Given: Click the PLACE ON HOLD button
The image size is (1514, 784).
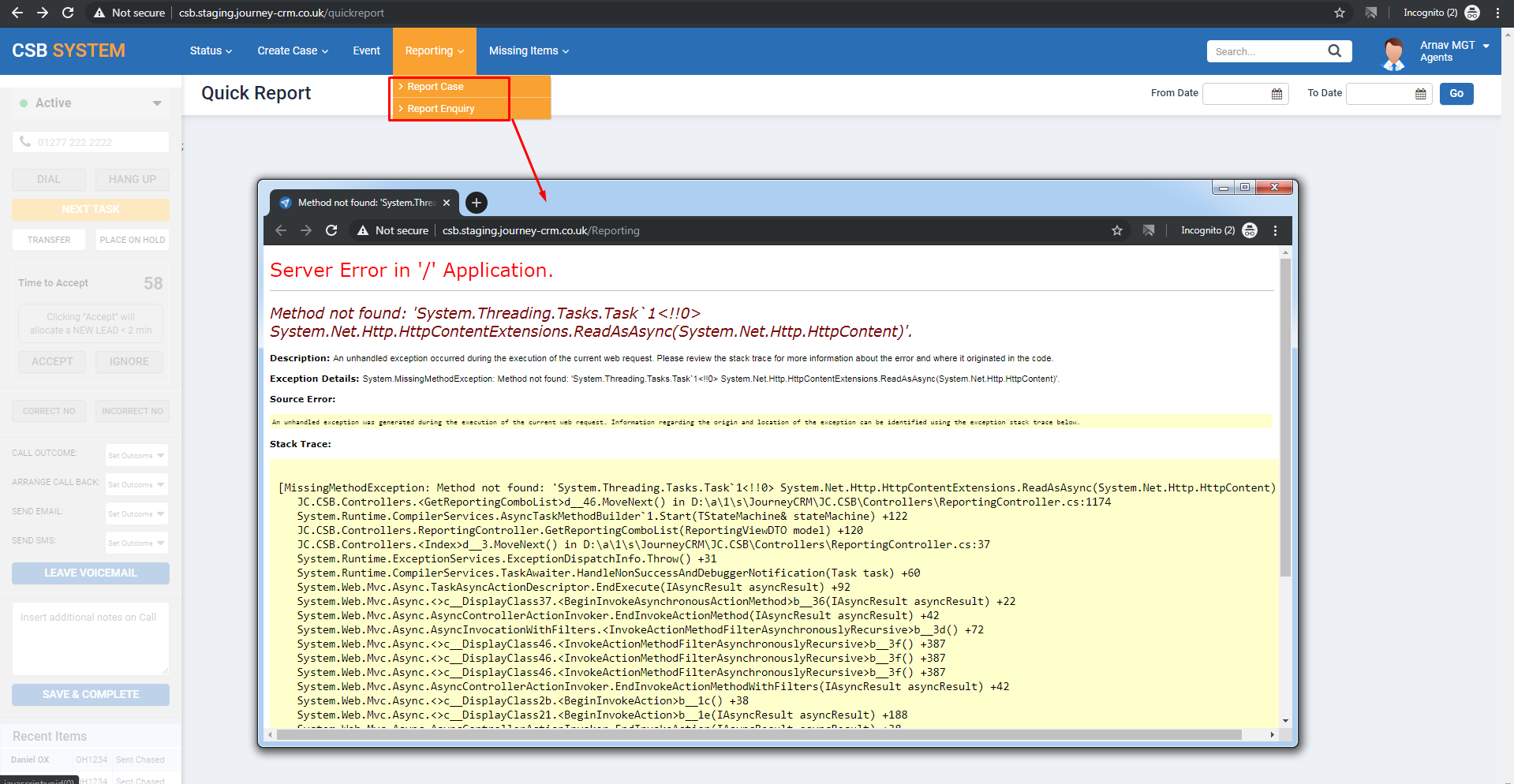Looking at the screenshot, I should click(133, 240).
